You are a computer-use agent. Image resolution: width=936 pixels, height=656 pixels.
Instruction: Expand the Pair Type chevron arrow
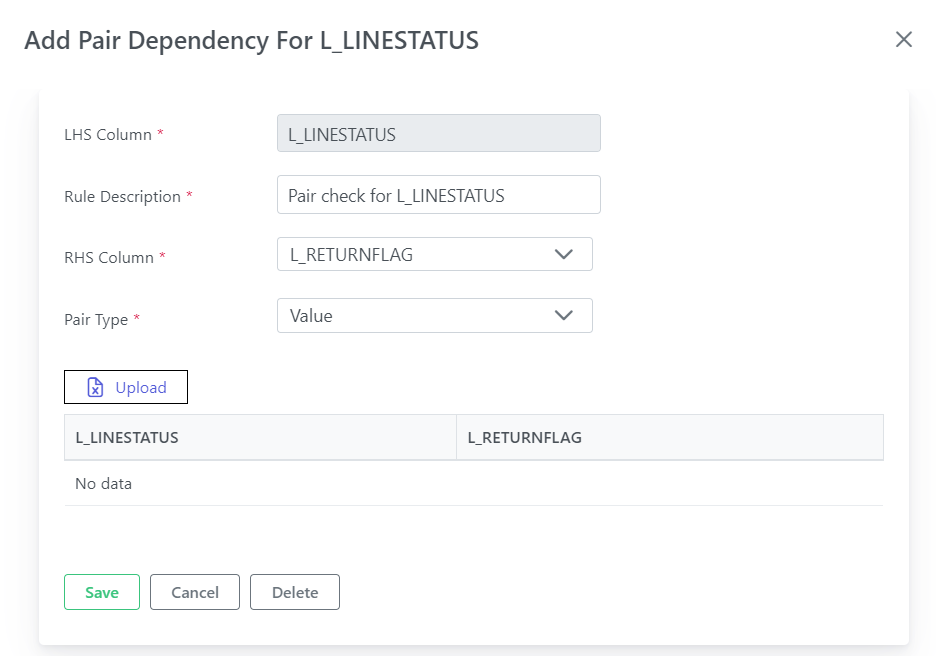click(564, 315)
